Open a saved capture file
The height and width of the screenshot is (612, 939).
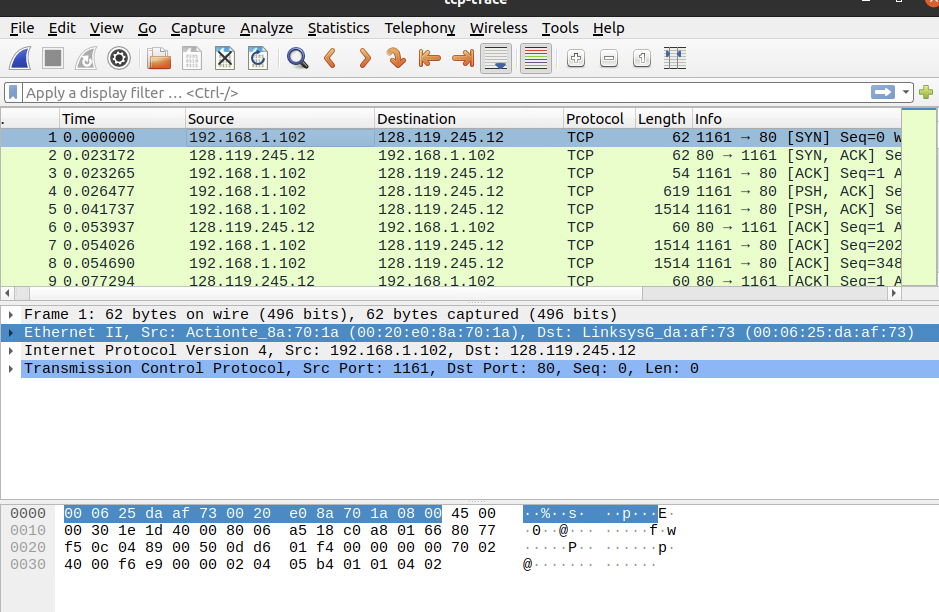[x=159, y=58]
